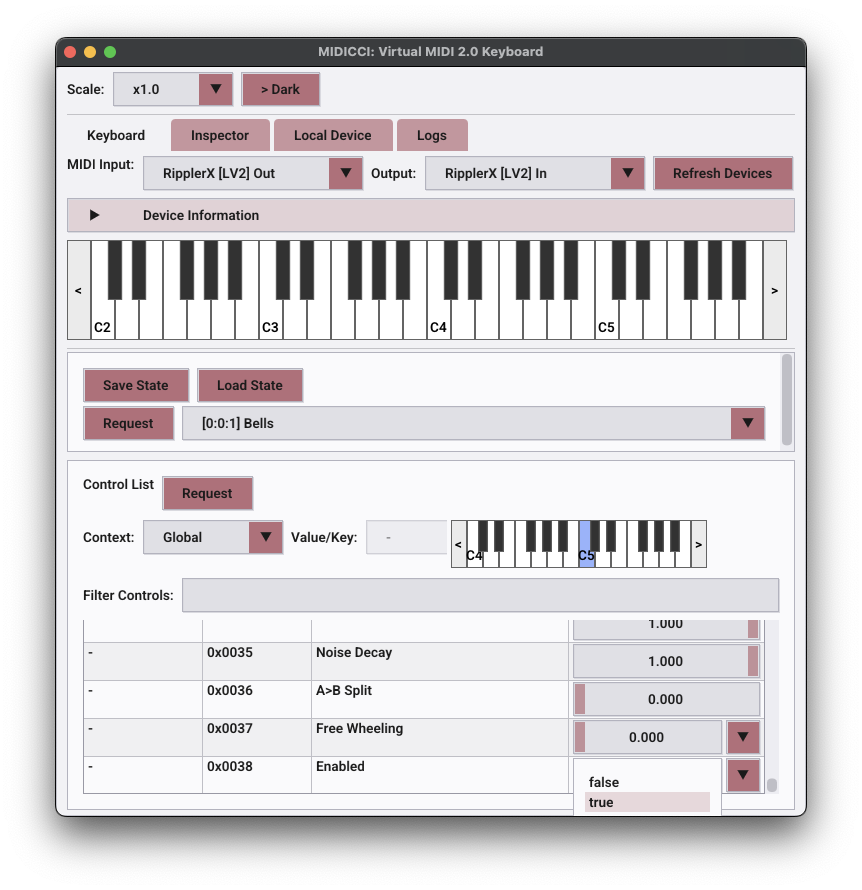Click the dropdown arrow on the Enabled control
The image size is (862, 890).
tap(743, 775)
